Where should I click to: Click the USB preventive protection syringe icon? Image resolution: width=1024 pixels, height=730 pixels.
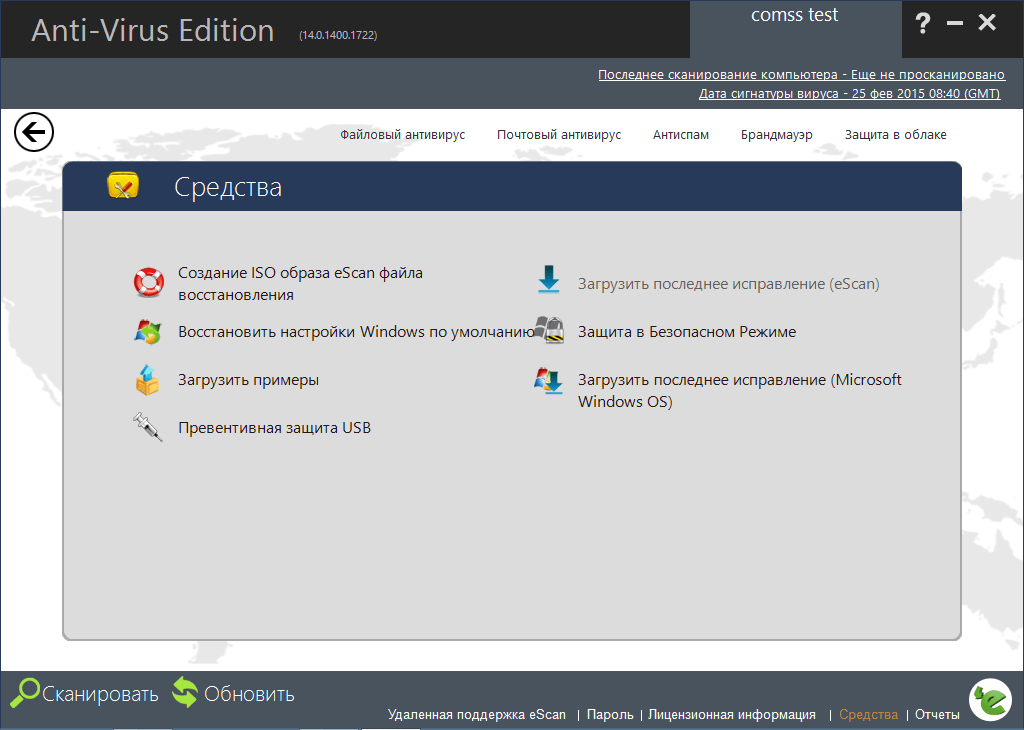pos(146,428)
